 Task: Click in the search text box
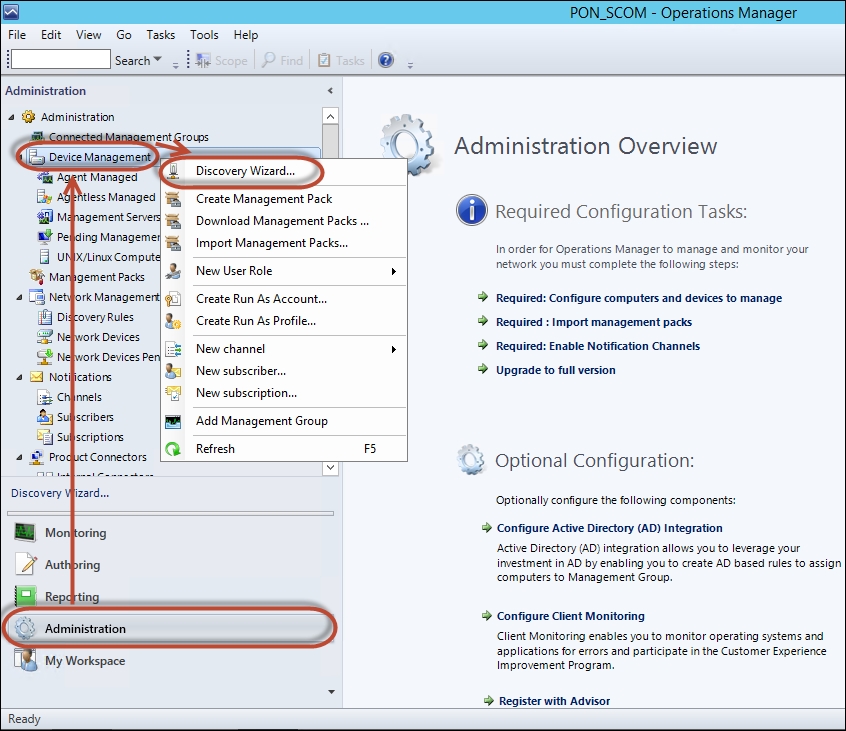60,59
